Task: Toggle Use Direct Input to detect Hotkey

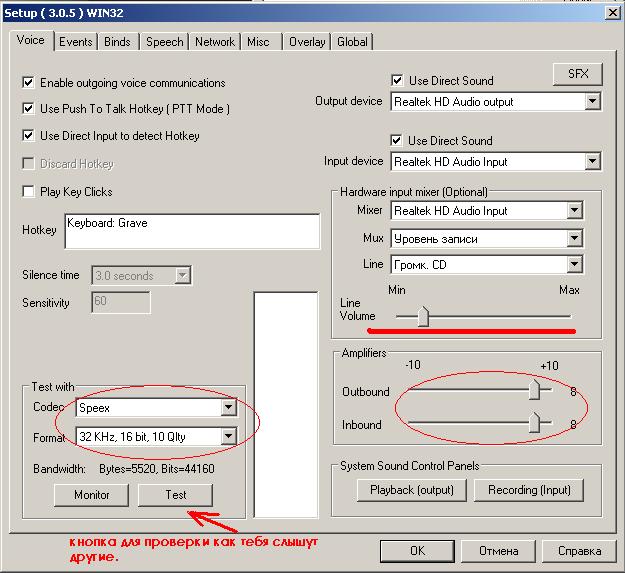Action: (28, 135)
